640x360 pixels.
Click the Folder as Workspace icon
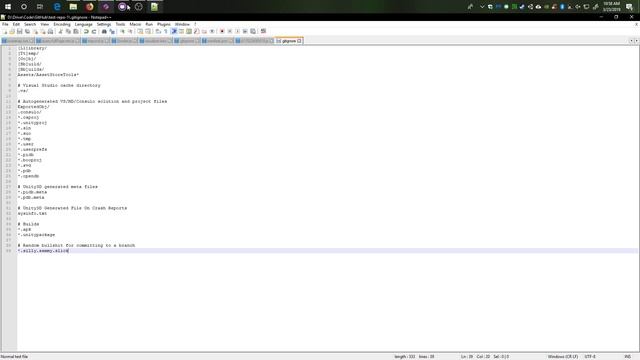point(204,31)
